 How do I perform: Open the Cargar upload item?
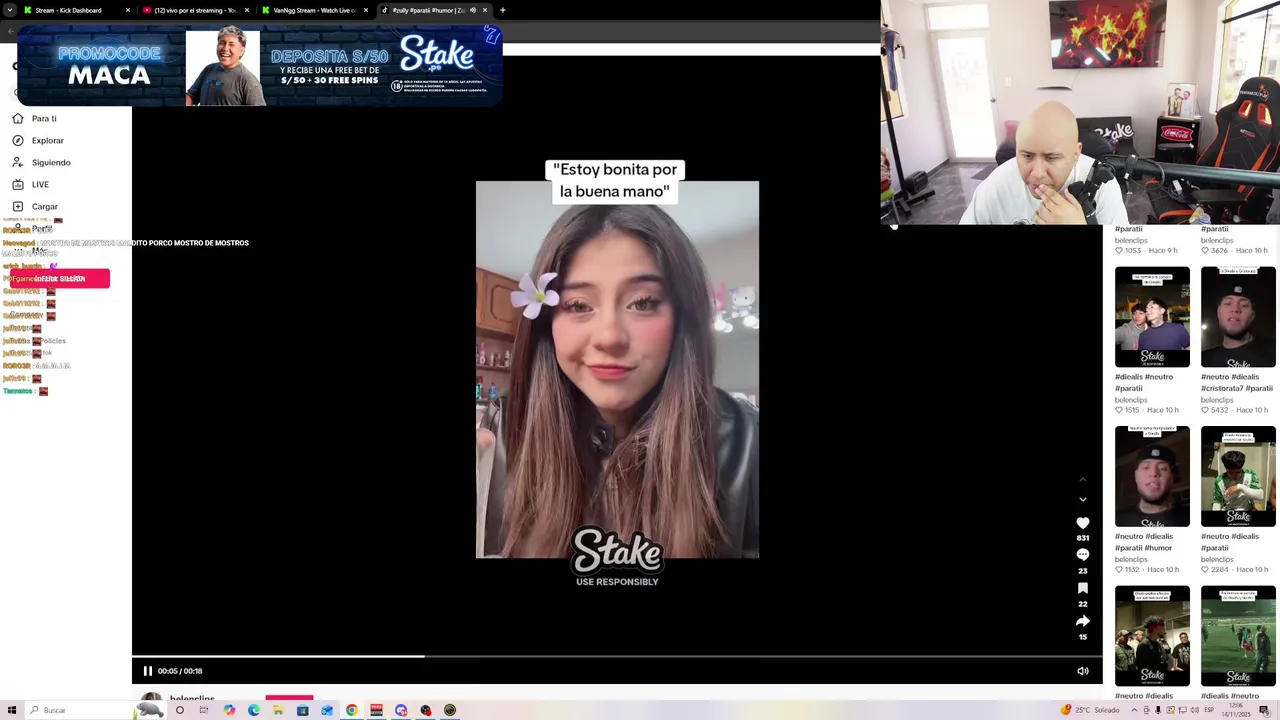click(35, 206)
